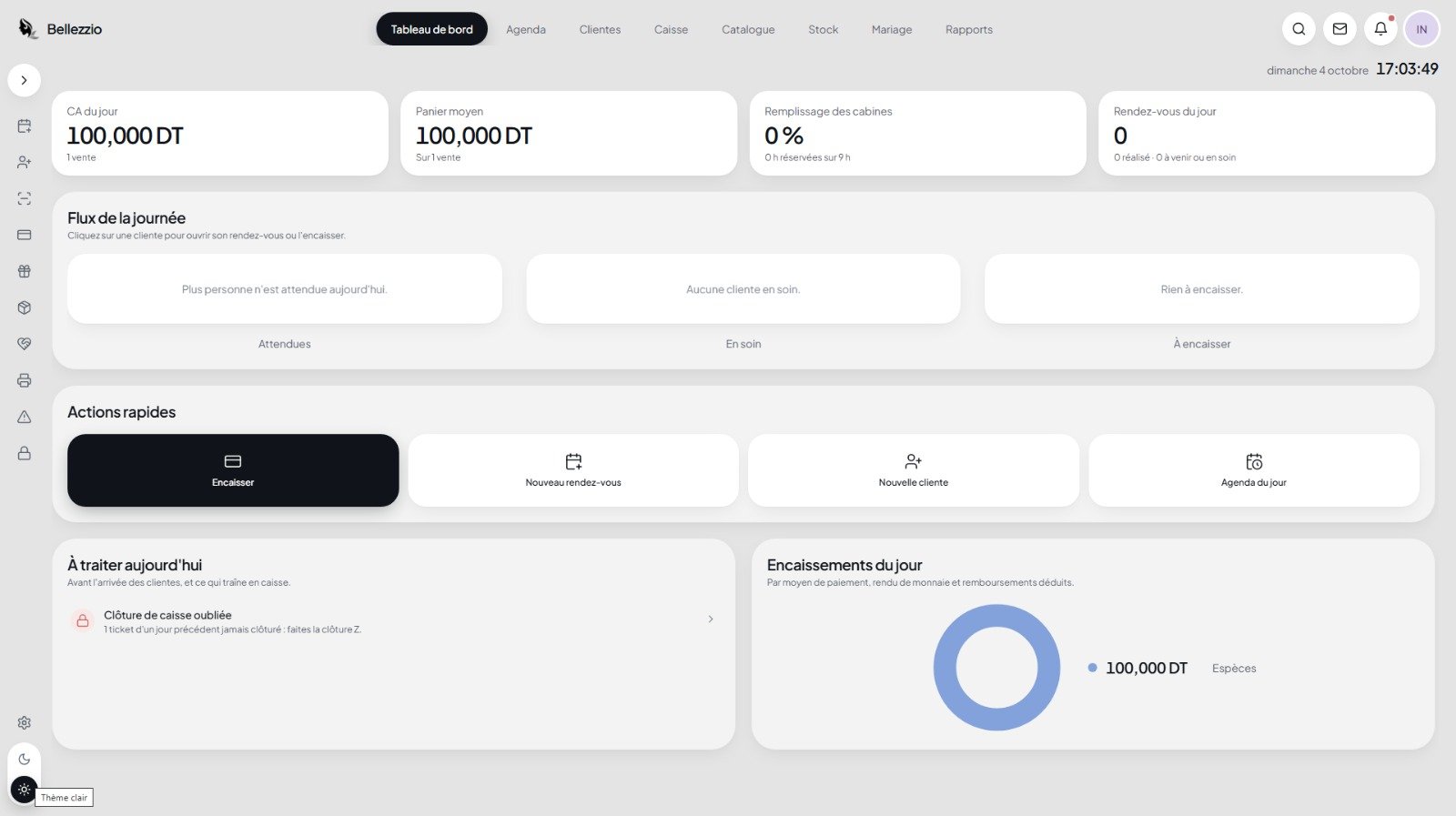Go to the Agenda tab

coord(526,29)
